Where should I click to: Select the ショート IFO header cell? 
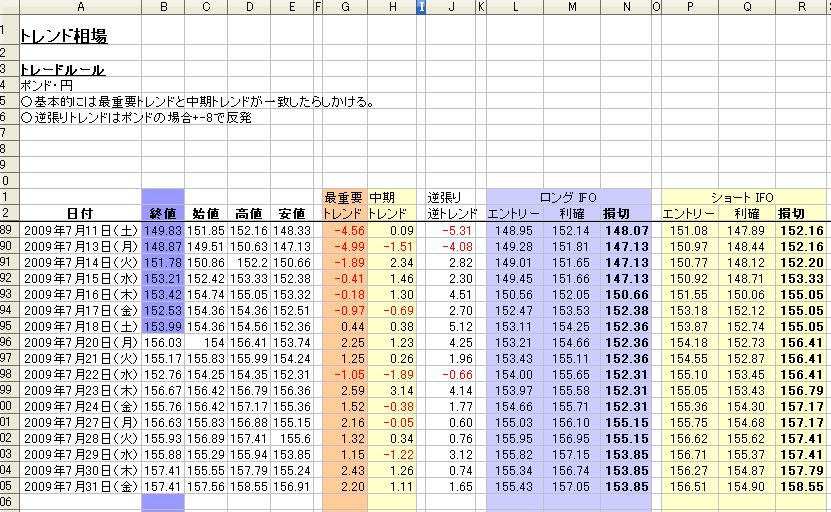point(745,198)
